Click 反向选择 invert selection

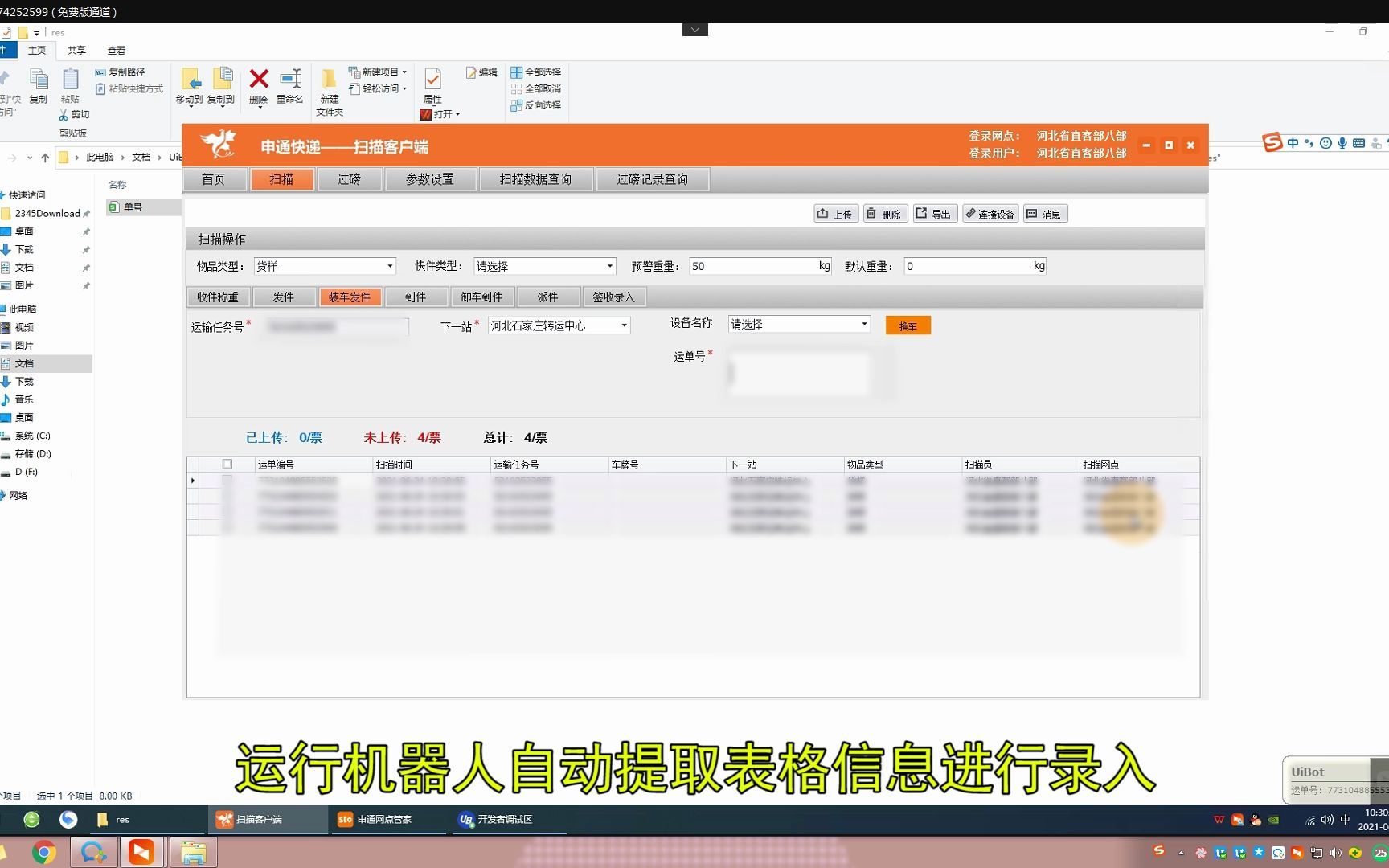pyautogui.click(x=535, y=105)
